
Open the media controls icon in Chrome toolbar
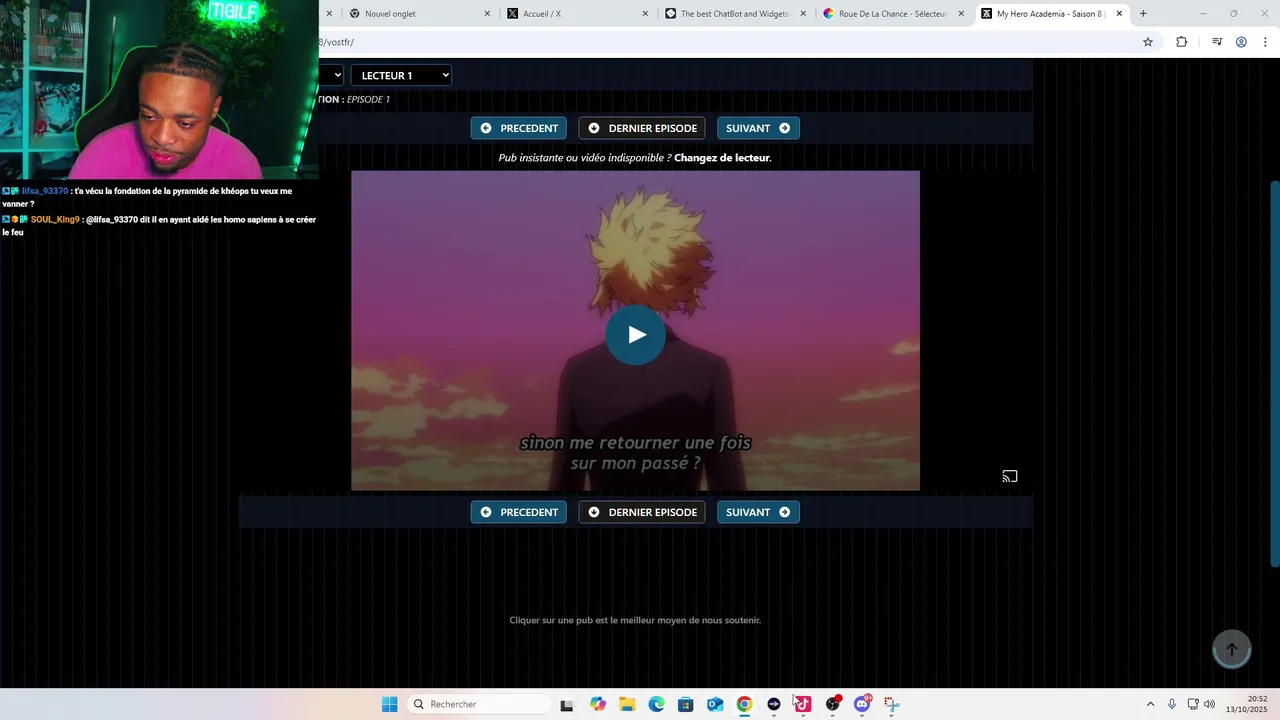tap(1217, 42)
